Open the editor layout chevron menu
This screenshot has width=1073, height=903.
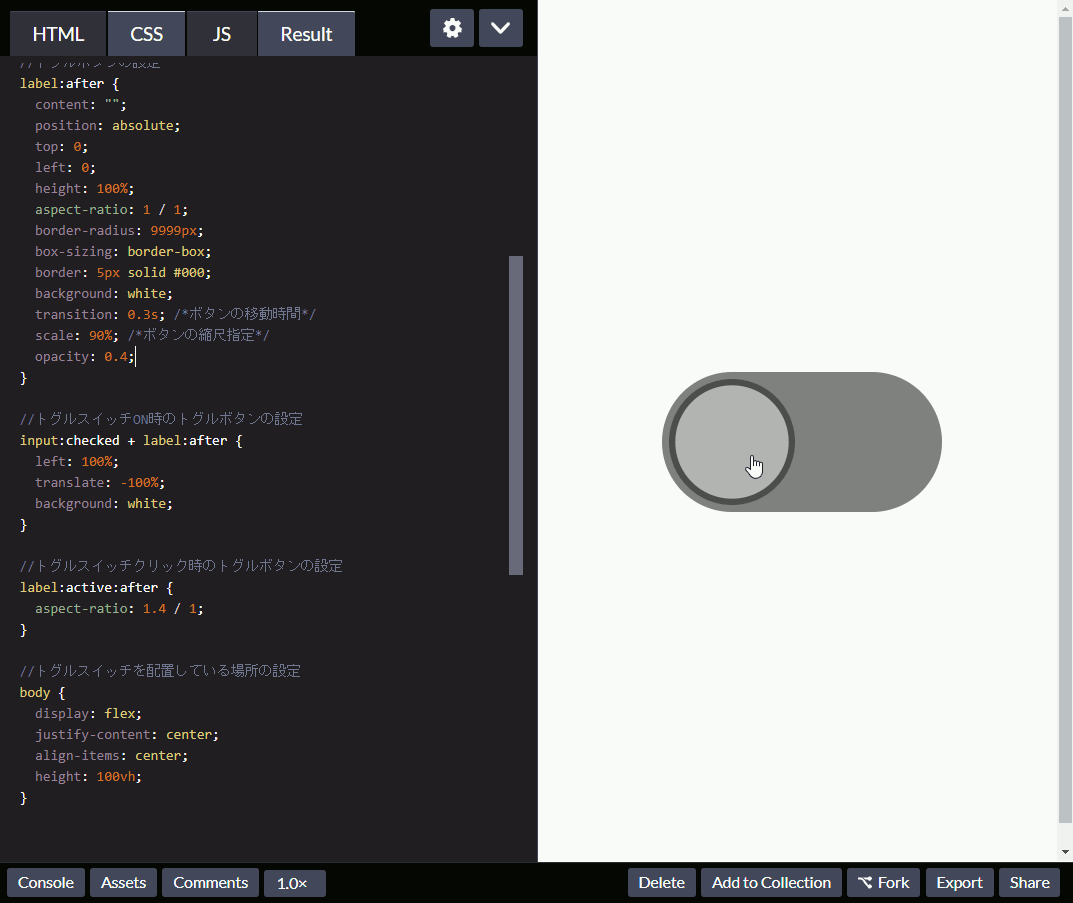coord(500,28)
